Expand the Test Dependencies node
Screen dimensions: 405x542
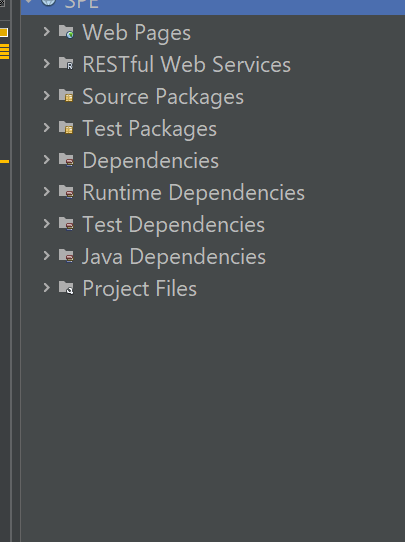pos(47,224)
